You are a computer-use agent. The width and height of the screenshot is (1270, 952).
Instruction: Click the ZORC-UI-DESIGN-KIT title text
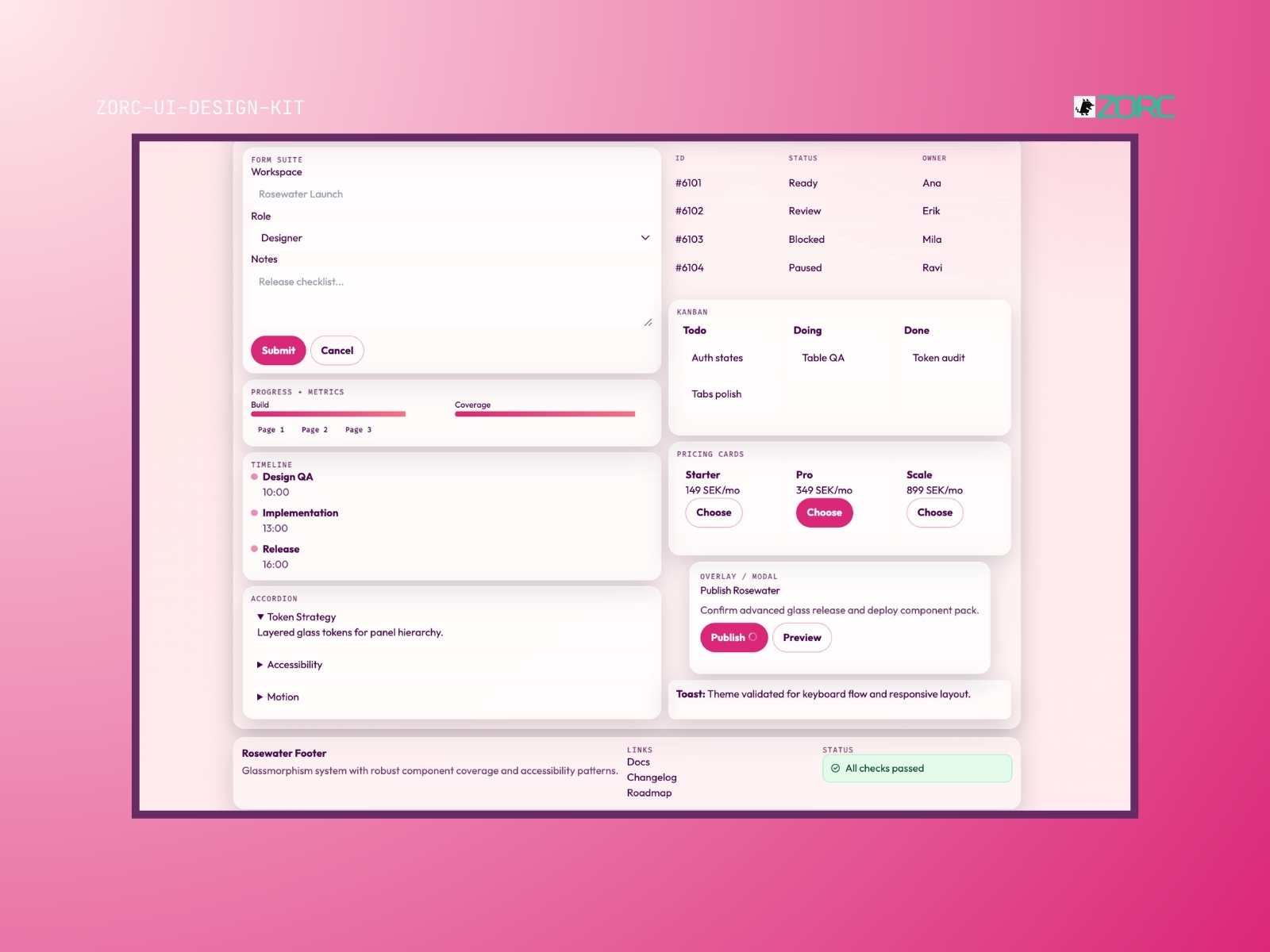[200, 108]
